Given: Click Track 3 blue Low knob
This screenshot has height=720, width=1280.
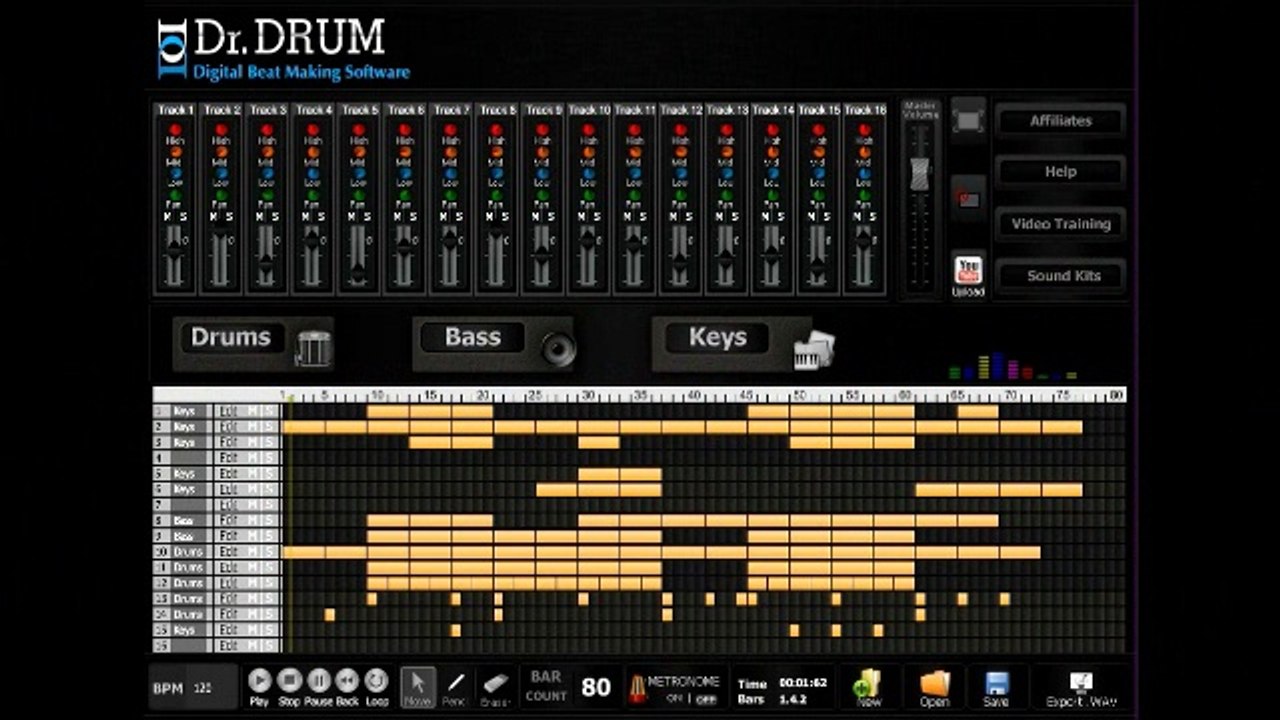Looking at the screenshot, I should click(x=267, y=173).
